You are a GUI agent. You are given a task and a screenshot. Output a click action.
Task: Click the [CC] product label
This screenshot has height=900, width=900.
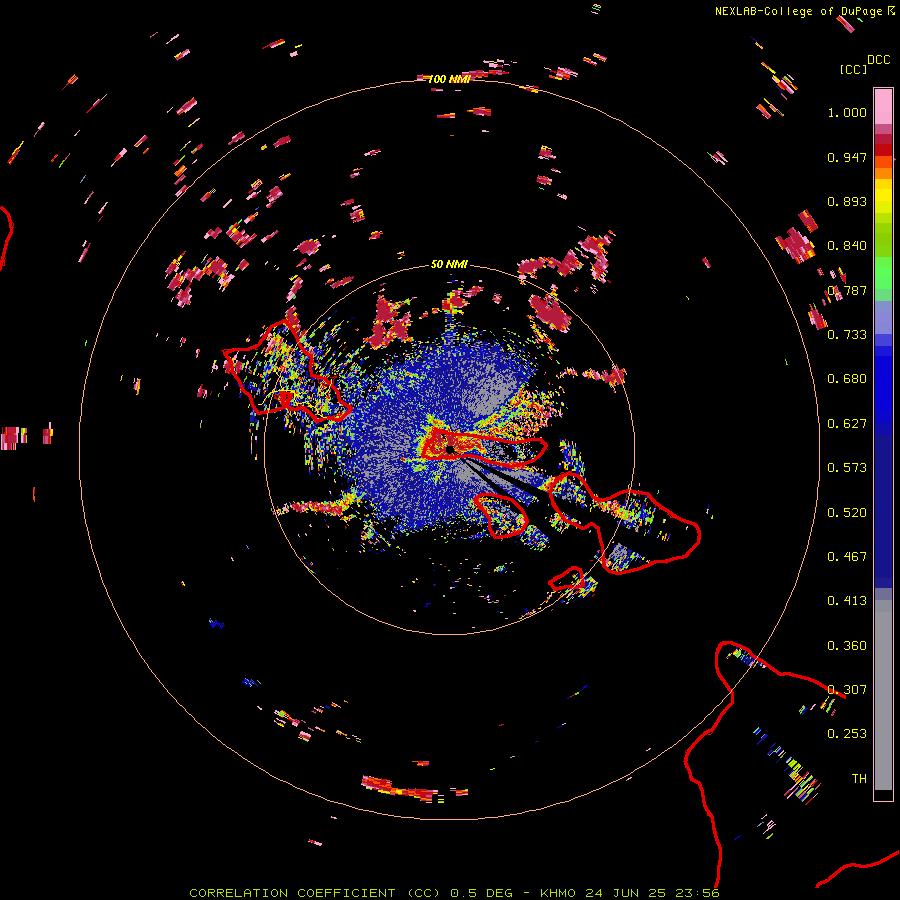854,69
